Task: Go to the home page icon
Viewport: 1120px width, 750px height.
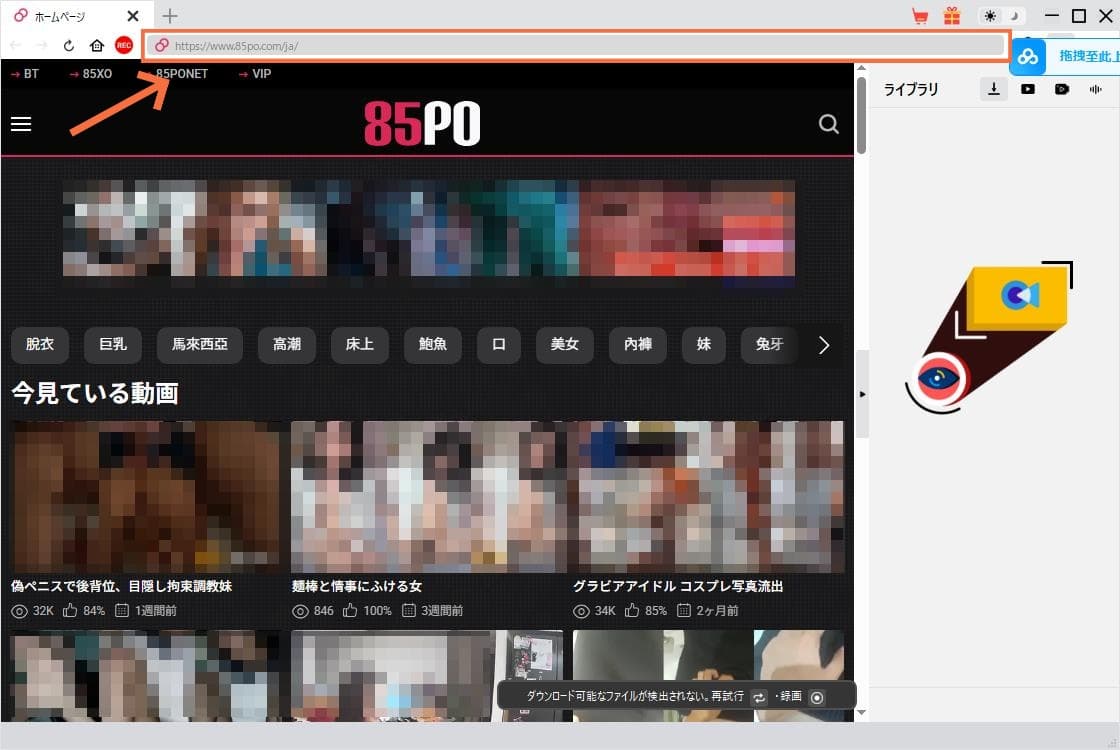Action: [96, 46]
